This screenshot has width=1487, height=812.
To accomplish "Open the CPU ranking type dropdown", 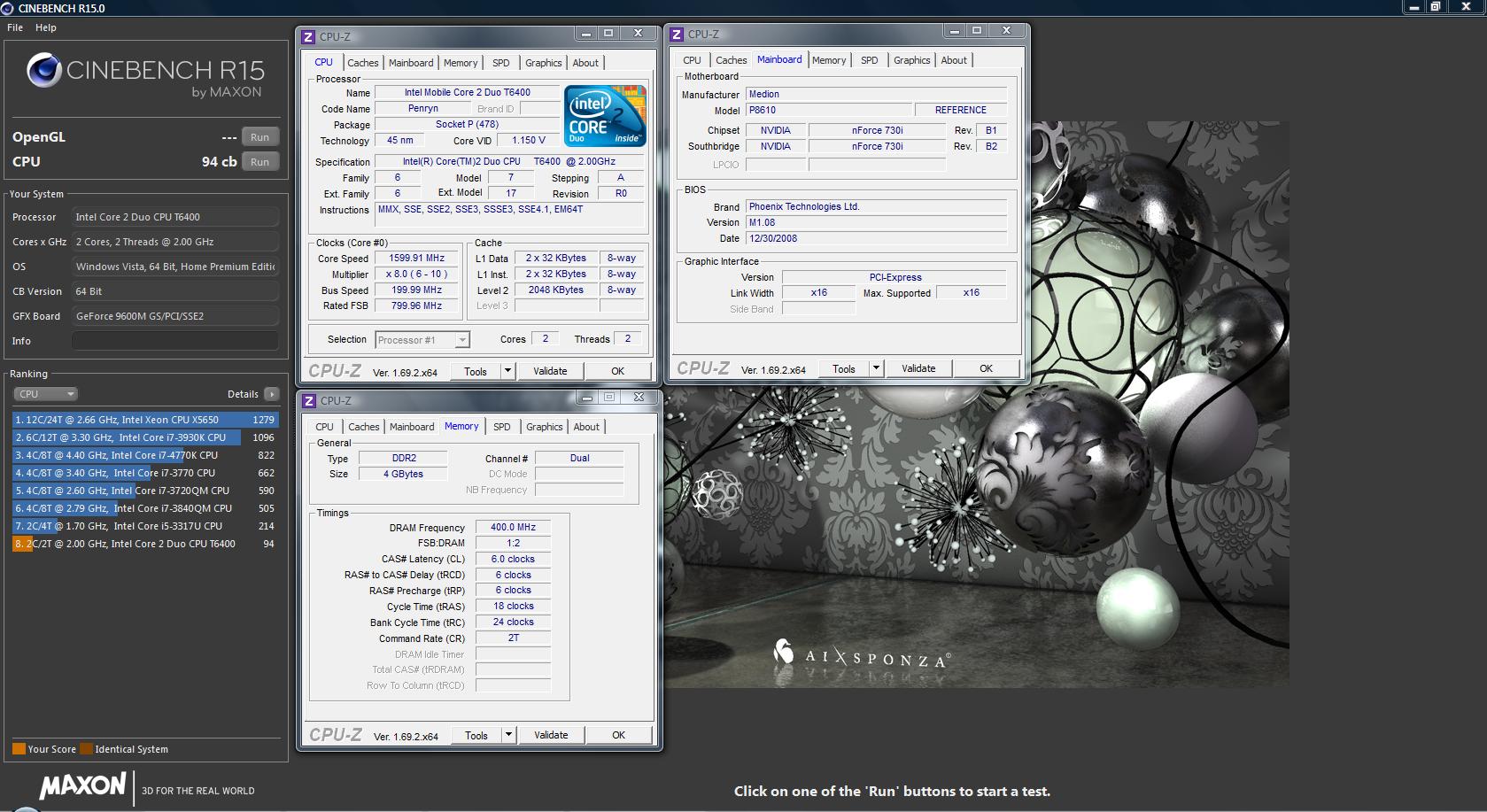I will coord(45,394).
